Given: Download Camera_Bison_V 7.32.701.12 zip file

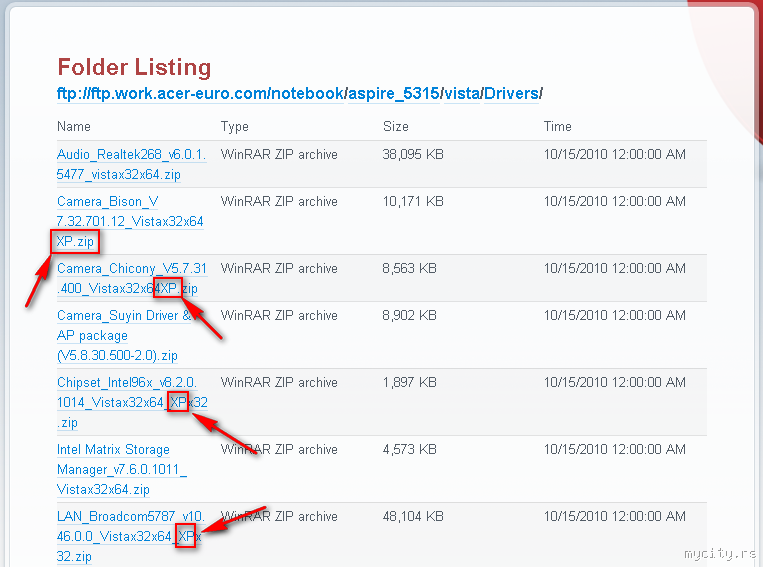Looking at the screenshot, I should click(x=130, y=221).
